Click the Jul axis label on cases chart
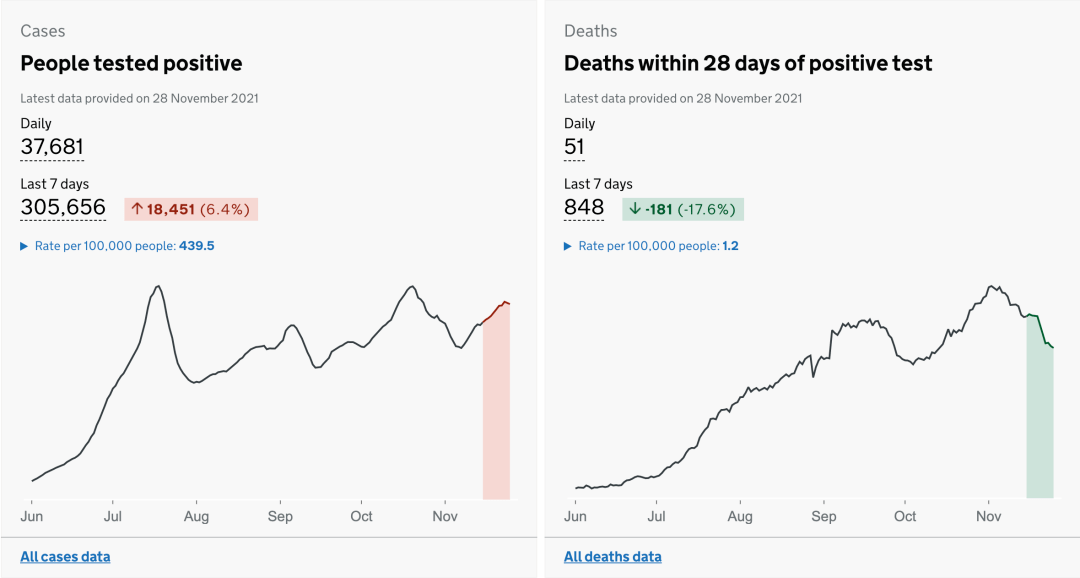 click(x=113, y=516)
